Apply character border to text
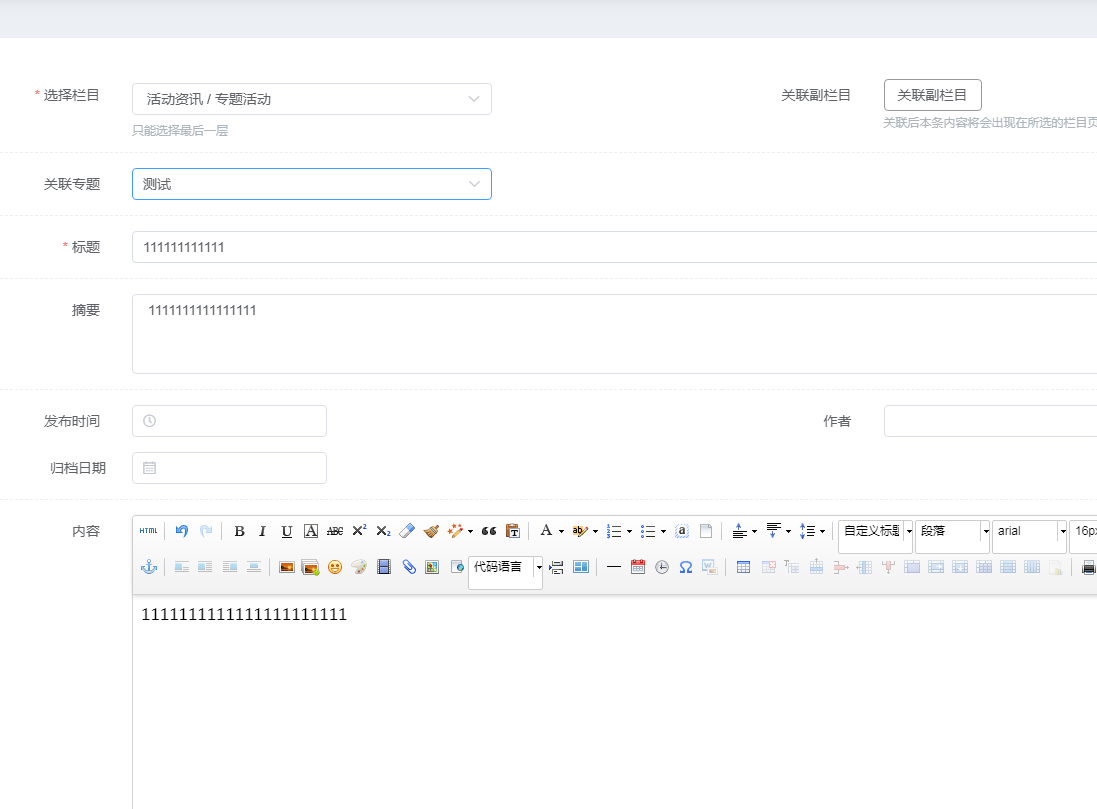This screenshot has height=809, width=1097. coord(311,531)
